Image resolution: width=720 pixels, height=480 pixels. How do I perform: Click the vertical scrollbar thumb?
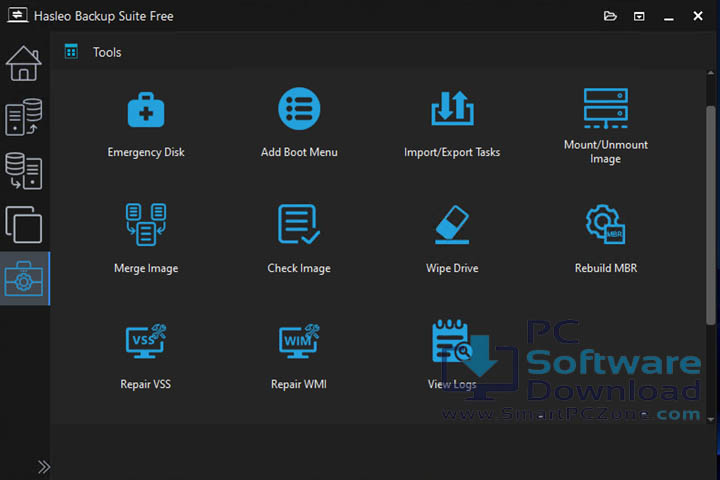coord(711,215)
